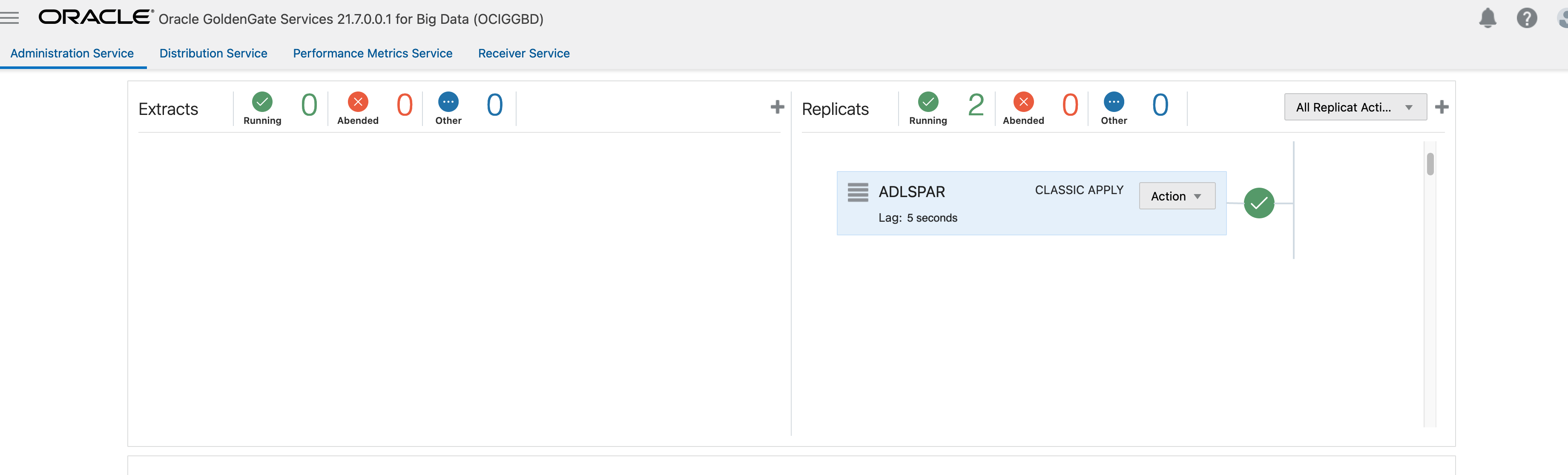The image size is (1568, 475).
Task: Click Extracts Abended red X icon
Action: tap(358, 102)
